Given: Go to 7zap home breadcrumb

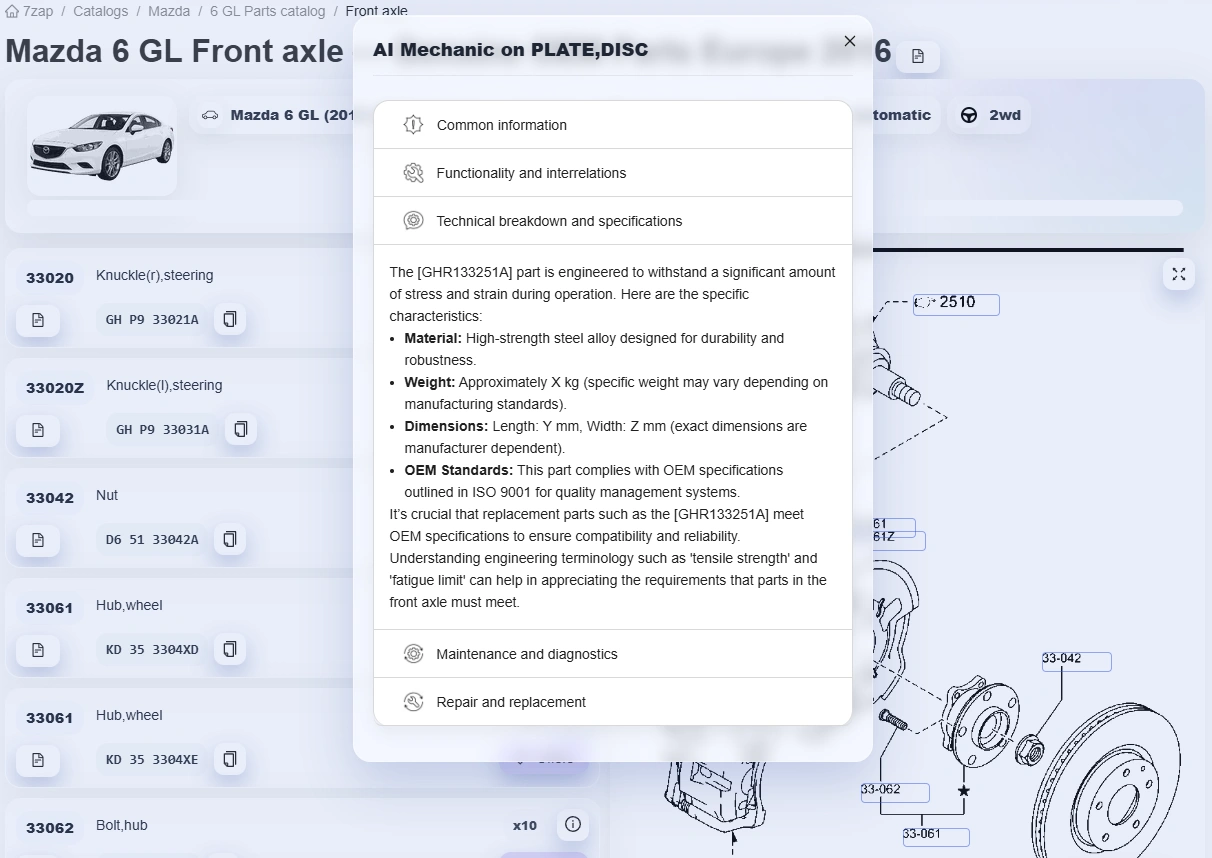Looking at the screenshot, I should (x=30, y=11).
